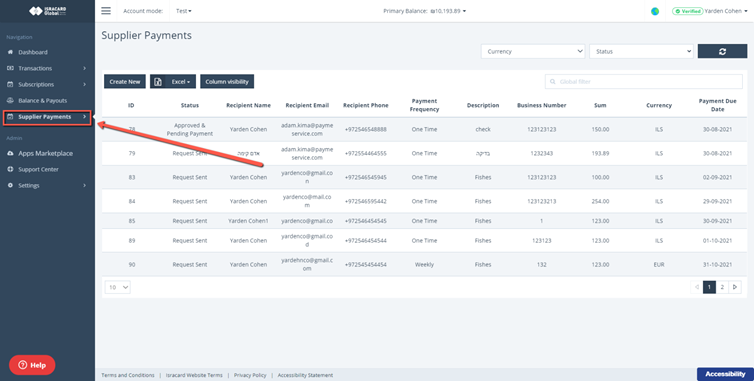Viewport: 754px width, 381px height.
Task: Click the Balance & Payouts icon
Action: point(11,101)
